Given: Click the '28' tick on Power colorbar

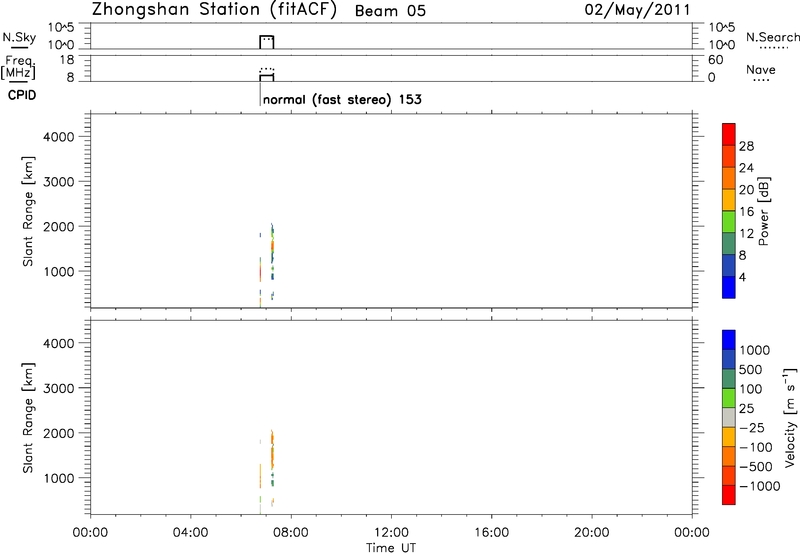Looking at the screenshot, I should click(x=746, y=146).
